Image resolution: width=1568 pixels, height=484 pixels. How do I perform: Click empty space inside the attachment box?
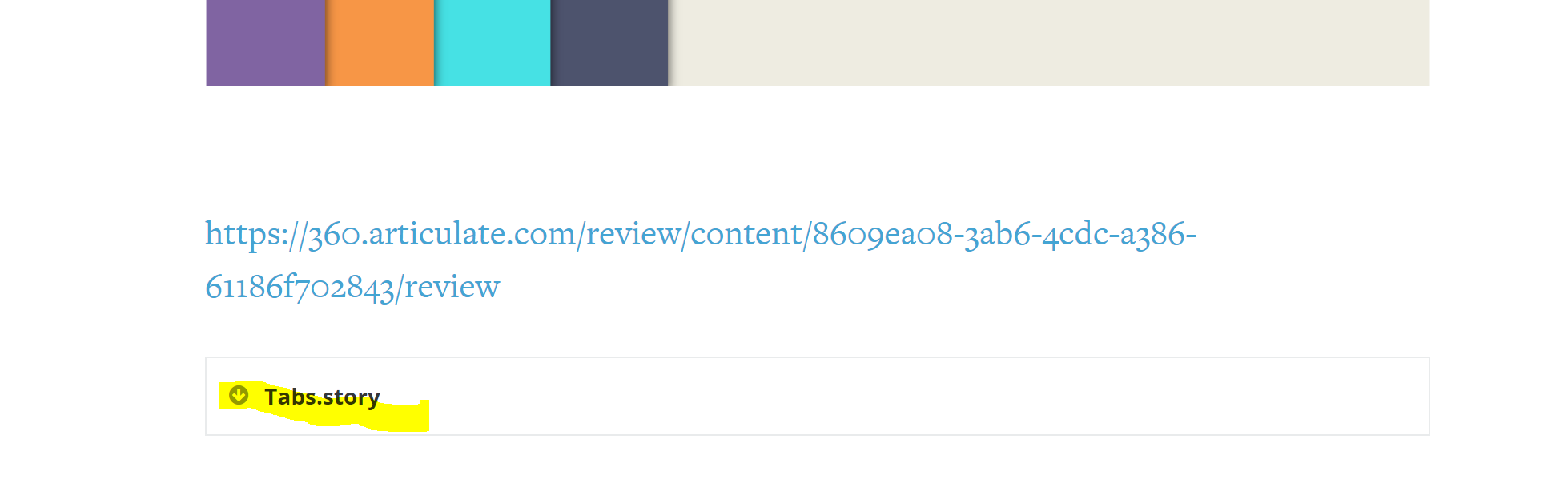(x=921, y=397)
